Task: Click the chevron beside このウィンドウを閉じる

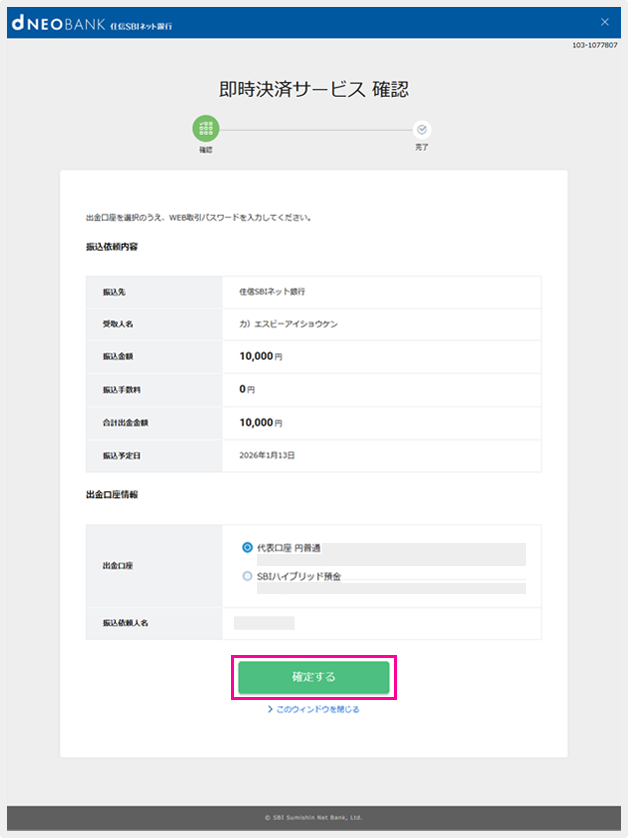Action: click(270, 709)
